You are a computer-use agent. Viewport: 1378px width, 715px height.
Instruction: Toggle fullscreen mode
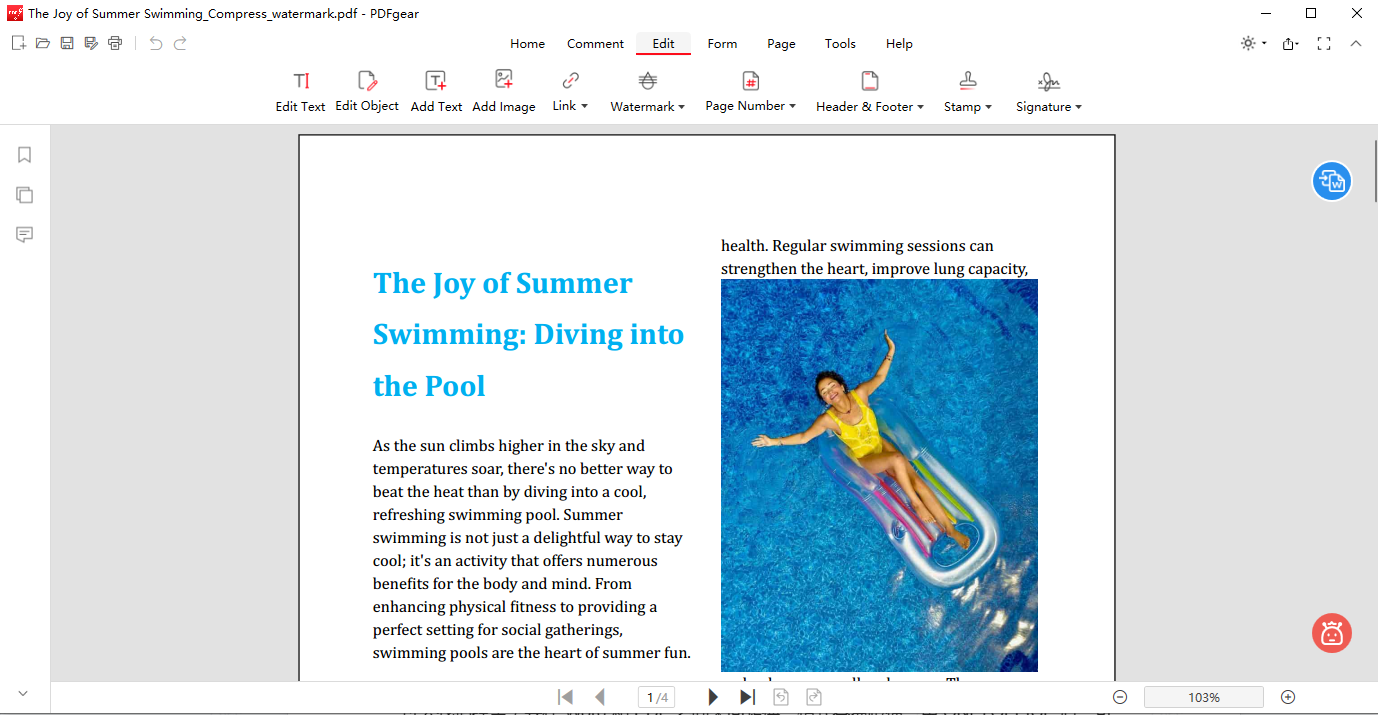tap(1324, 44)
